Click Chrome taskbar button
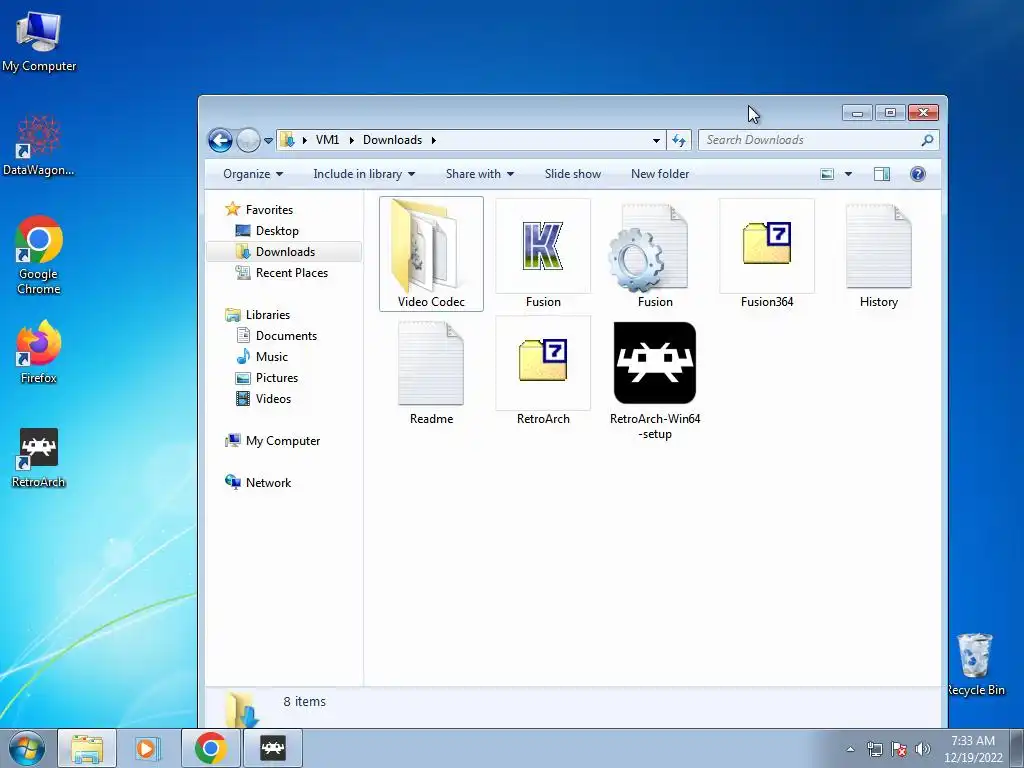 pos(210,748)
